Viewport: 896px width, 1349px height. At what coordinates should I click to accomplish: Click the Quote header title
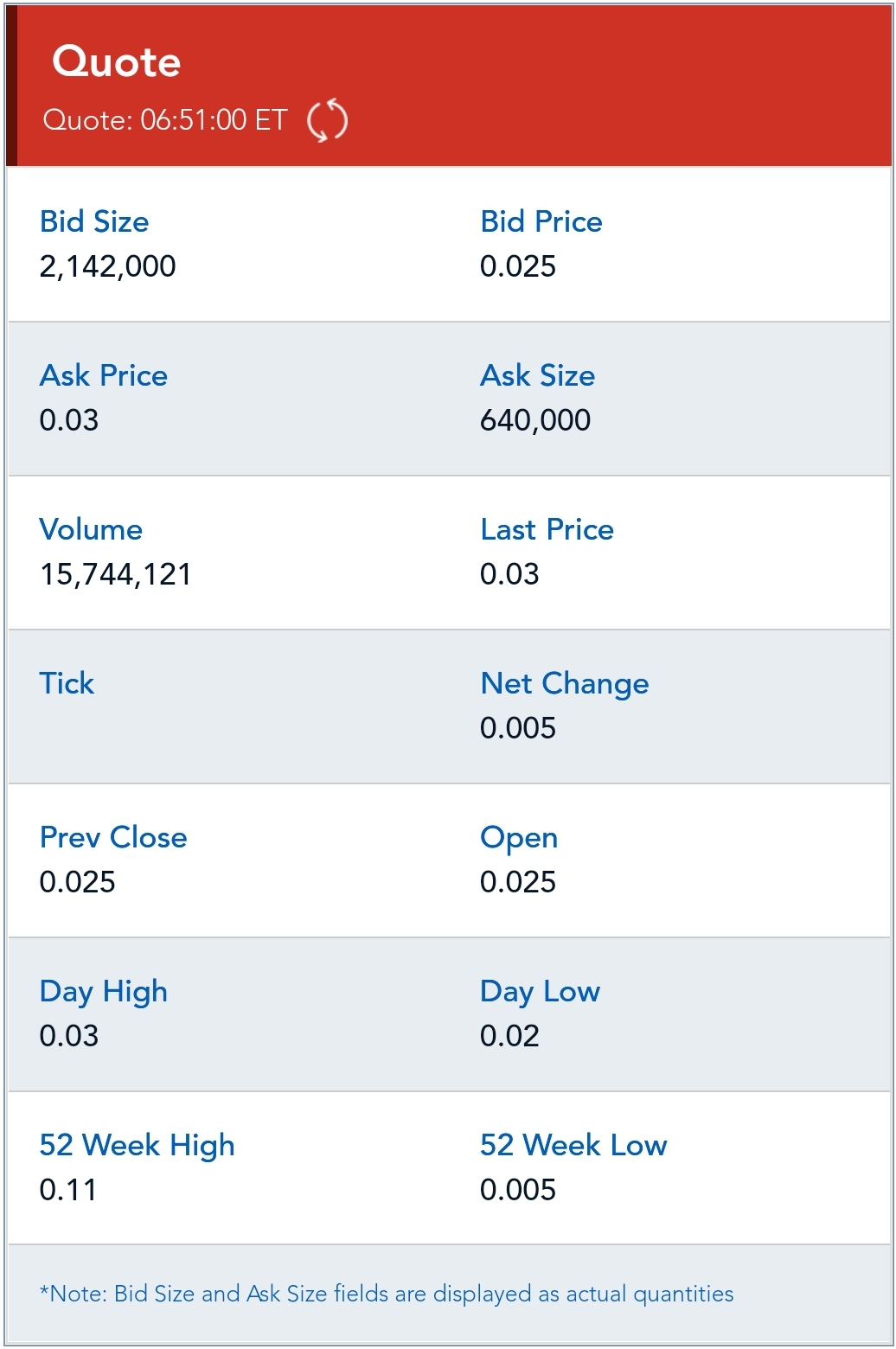(x=117, y=62)
